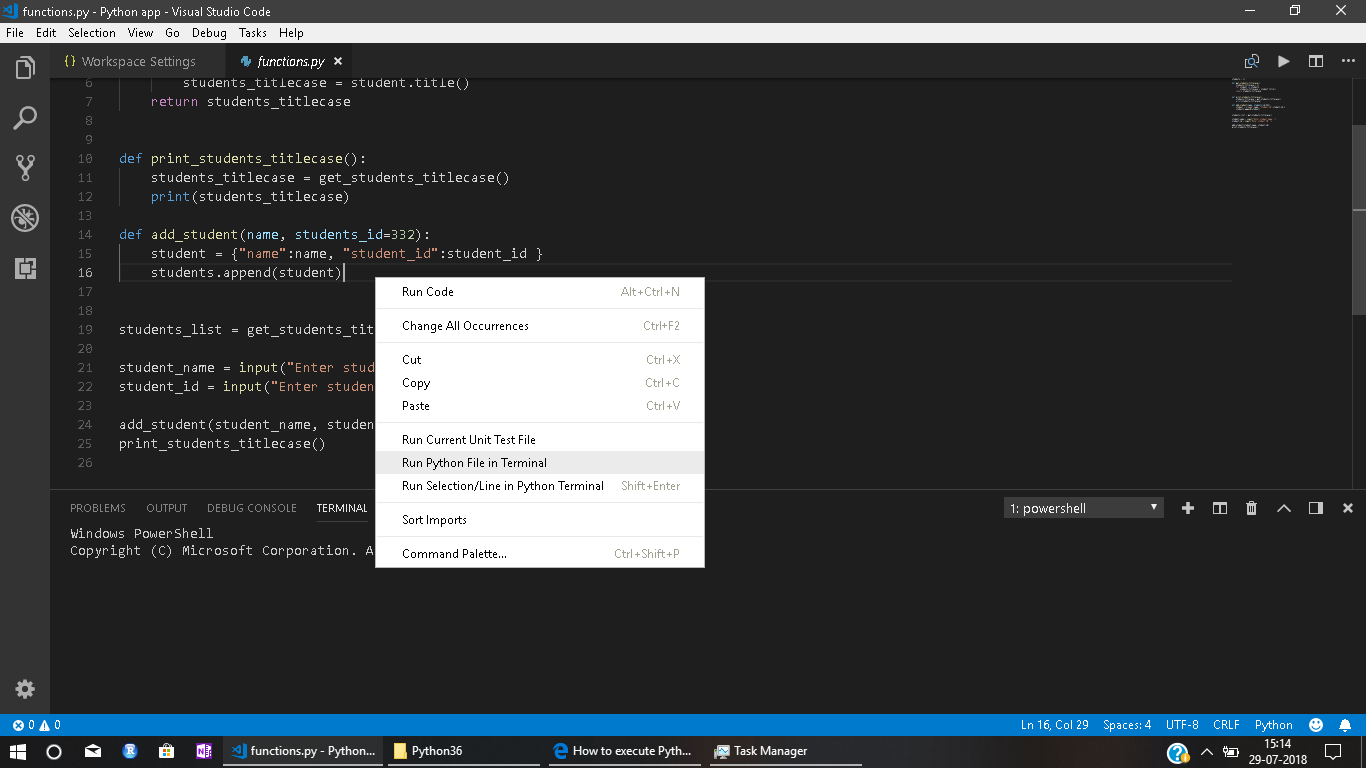The height and width of the screenshot is (768, 1366).
Task: Open the powershell terminal selector dropdown
Action: (1084, 508)
